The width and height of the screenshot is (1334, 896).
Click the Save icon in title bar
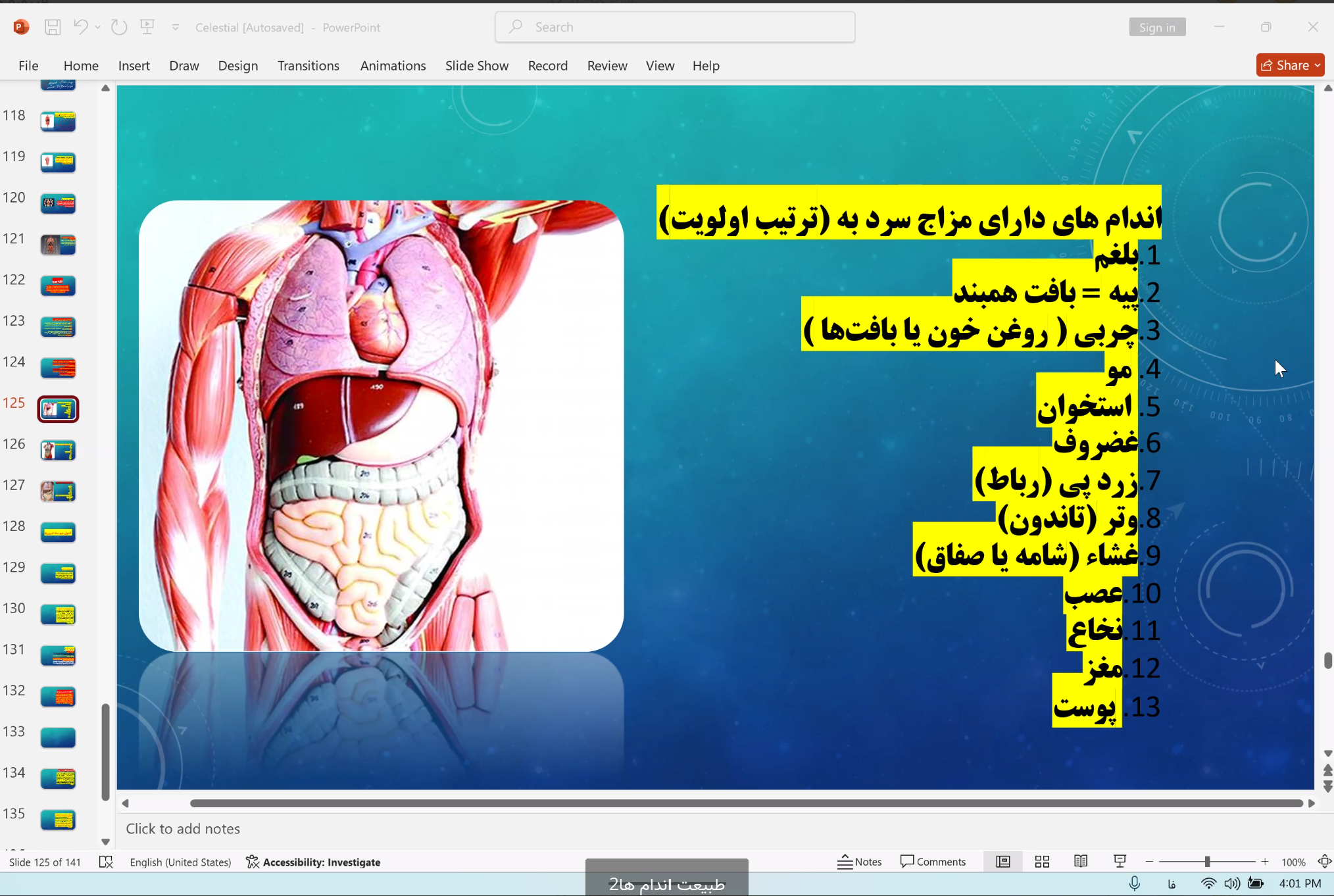coord(53,27)
